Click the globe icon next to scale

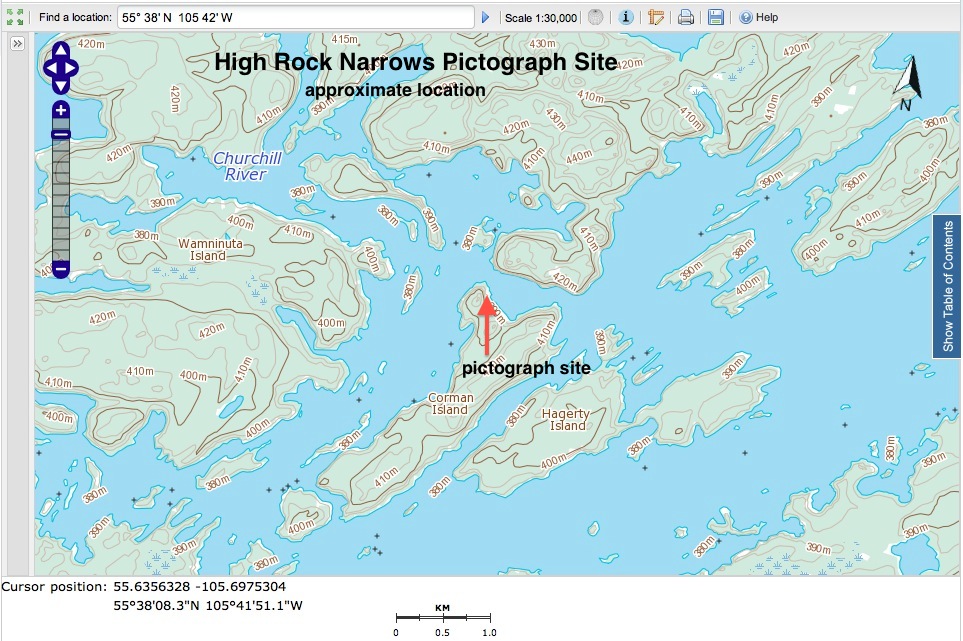(596, 17)
